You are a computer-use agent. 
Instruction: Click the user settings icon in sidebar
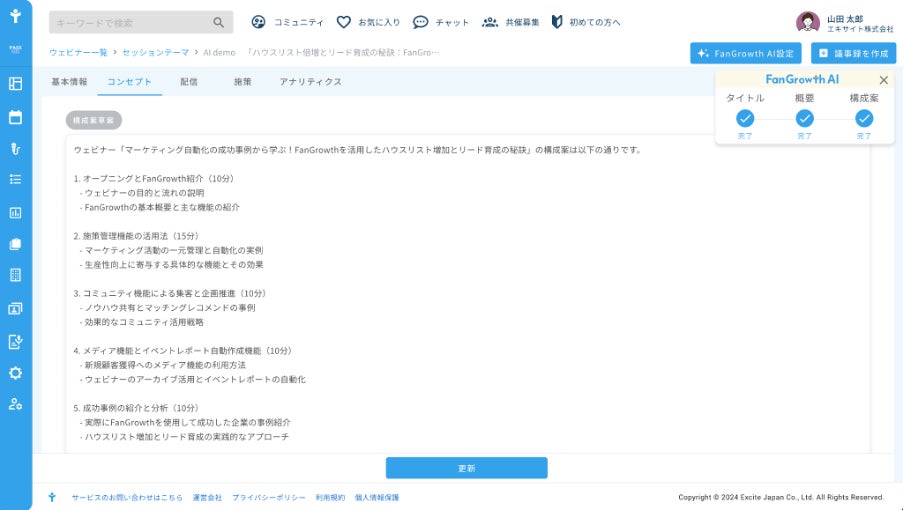pyautogui.click(x=16, y=404)
